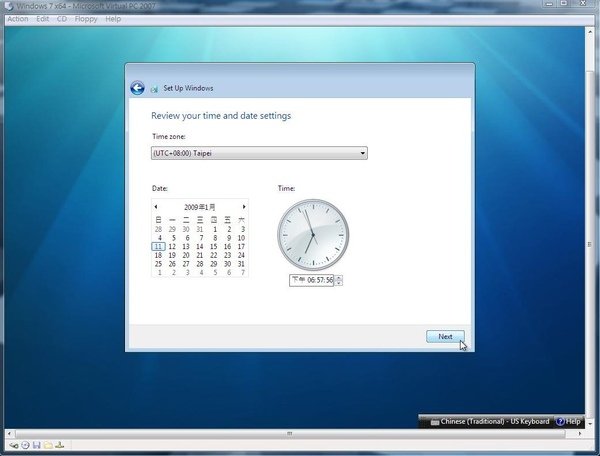600x456 pixels.
Task: Select December date 29 in the first row
Action: 172,229
